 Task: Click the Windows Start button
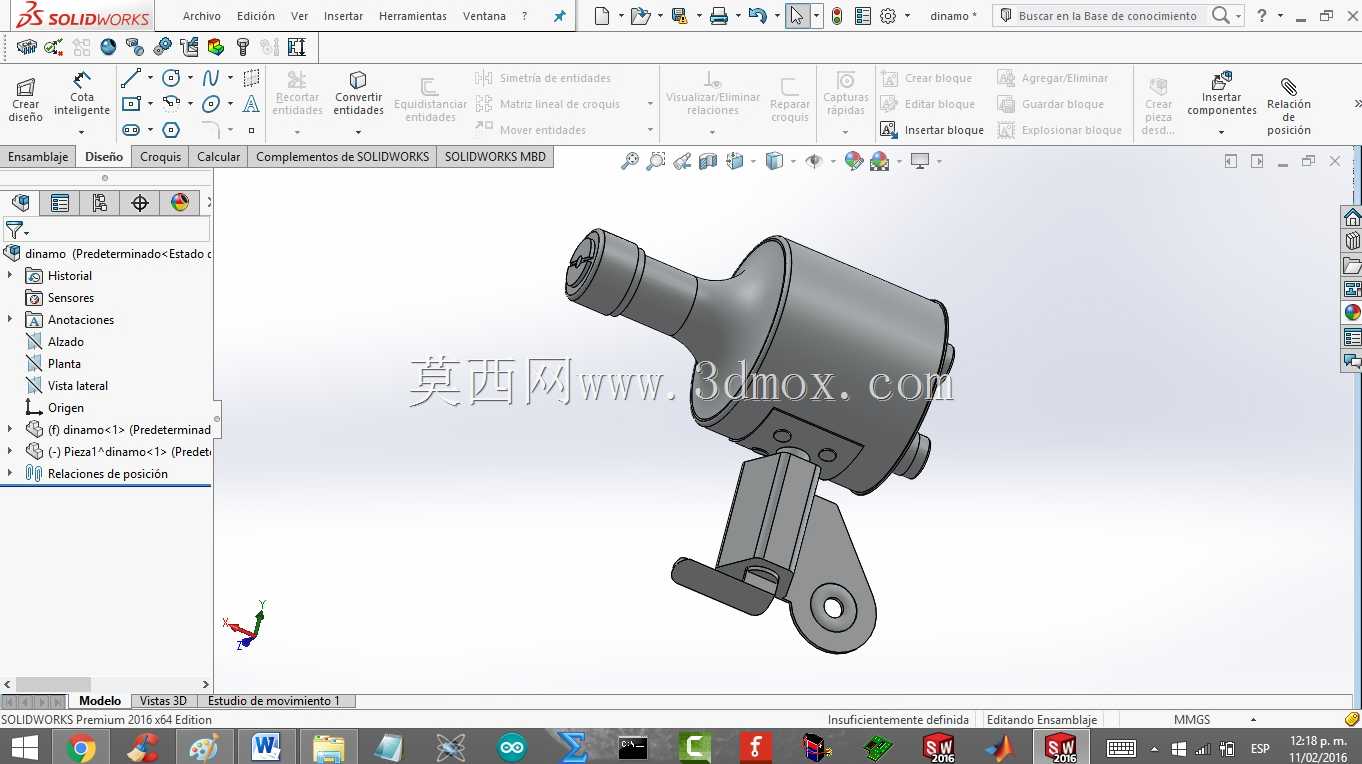[24, 747]
